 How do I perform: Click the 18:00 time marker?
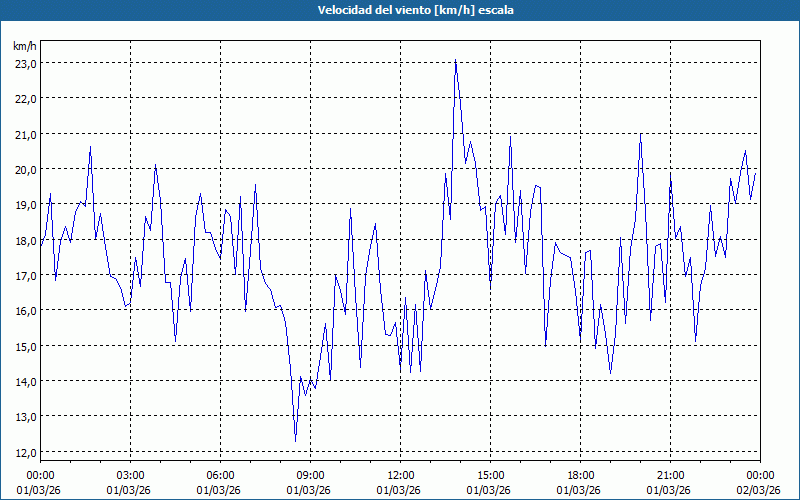tap(580, 475)
